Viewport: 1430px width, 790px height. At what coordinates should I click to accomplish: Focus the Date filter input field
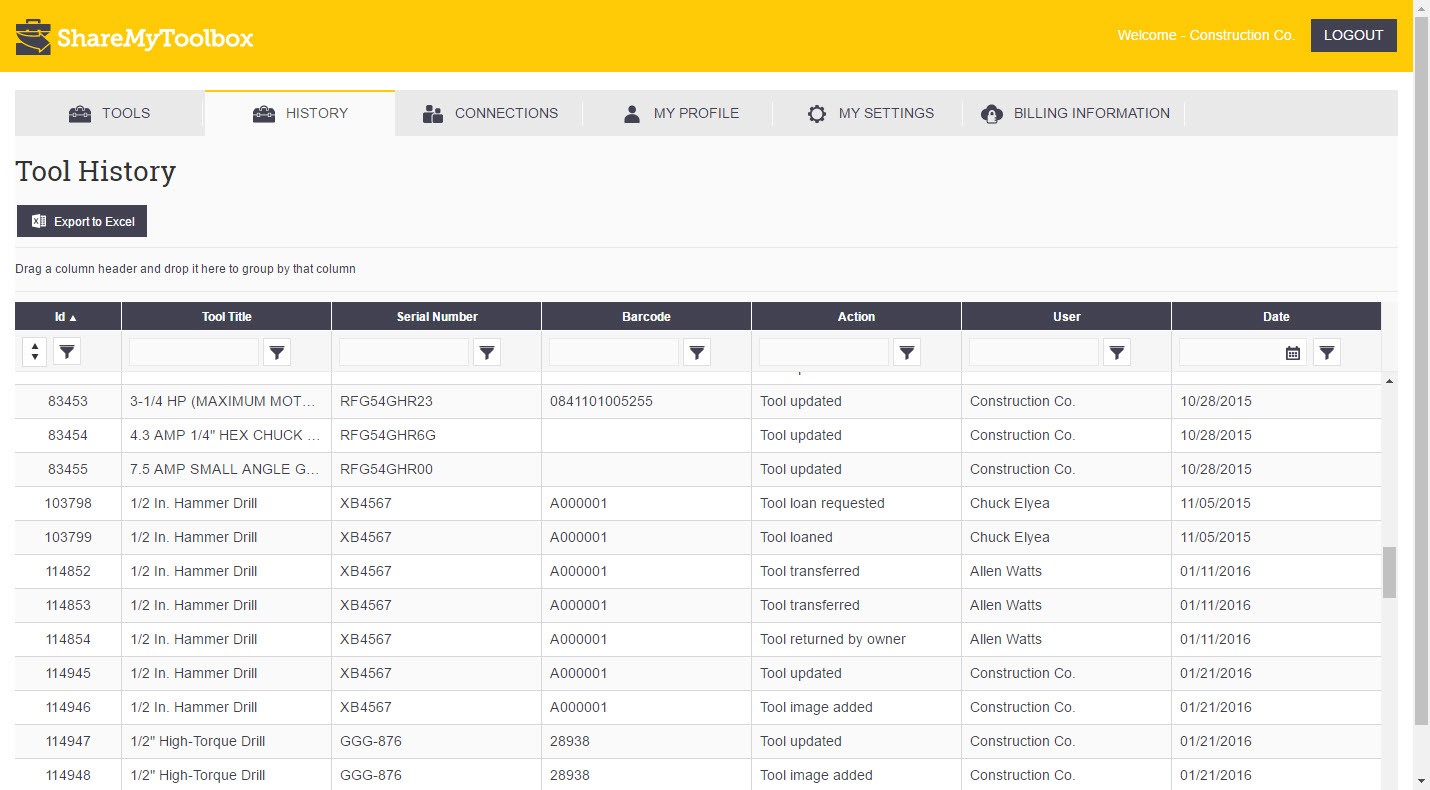coord(1231,352)
